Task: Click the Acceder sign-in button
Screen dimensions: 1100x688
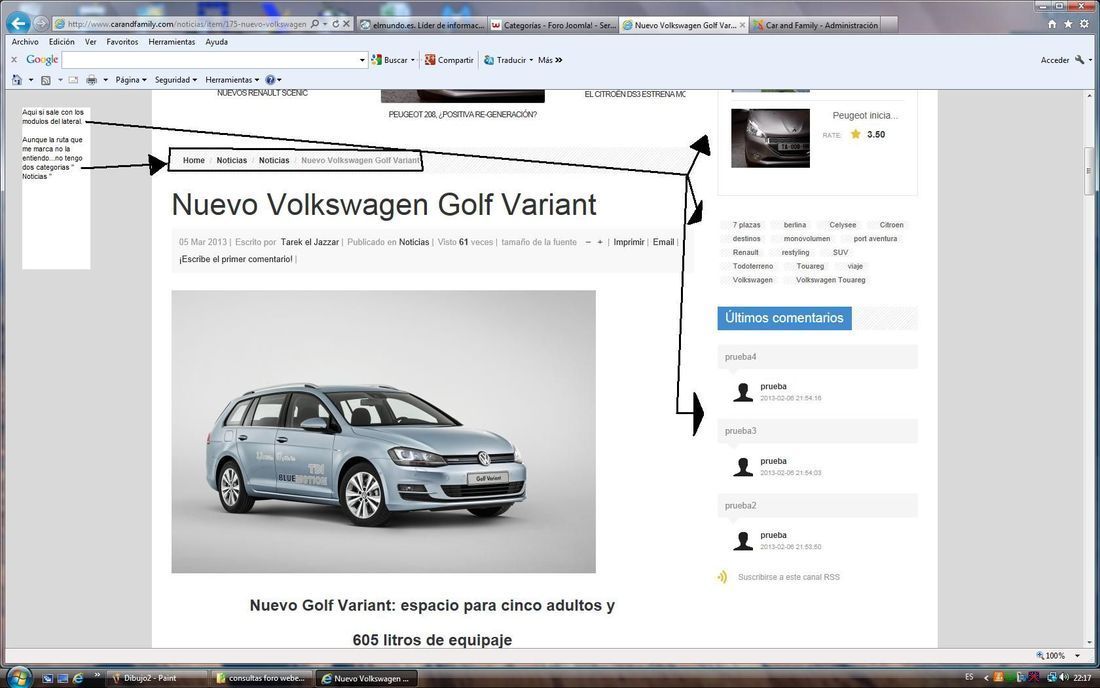Action: (1054, 60)
